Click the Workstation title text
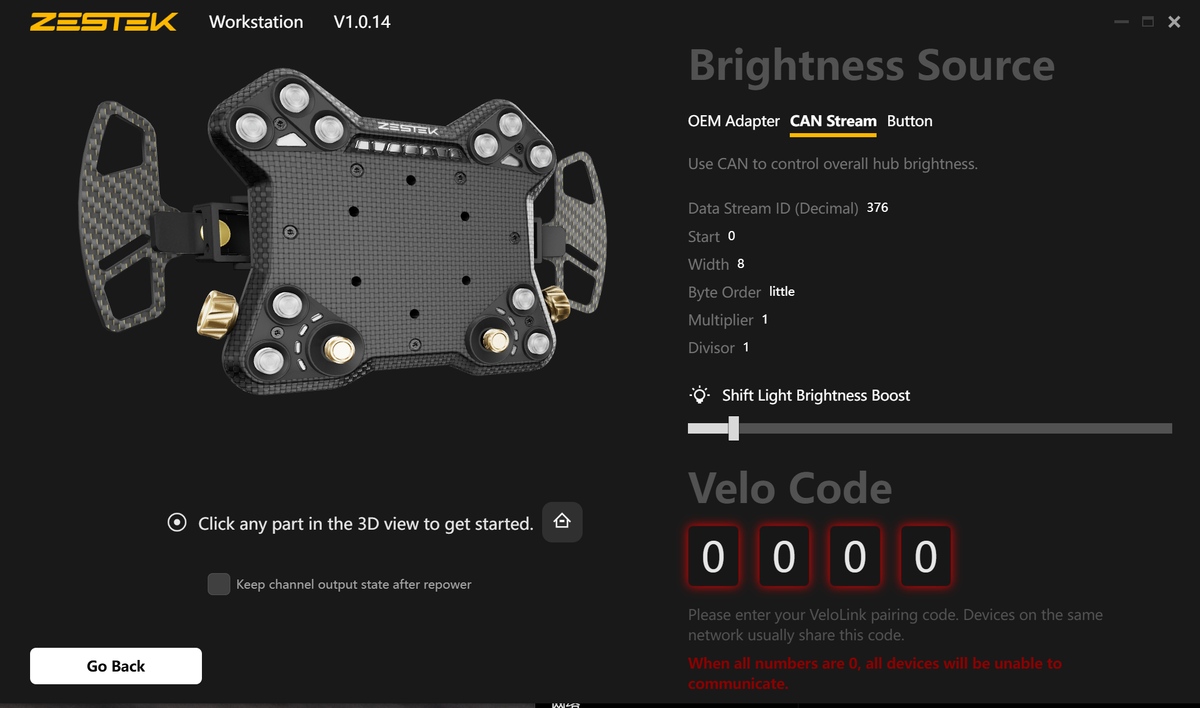 256,21
